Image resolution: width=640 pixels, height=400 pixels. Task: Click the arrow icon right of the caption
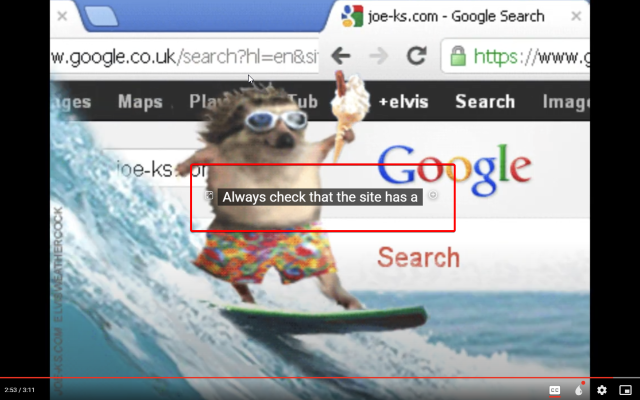point(433,195)
